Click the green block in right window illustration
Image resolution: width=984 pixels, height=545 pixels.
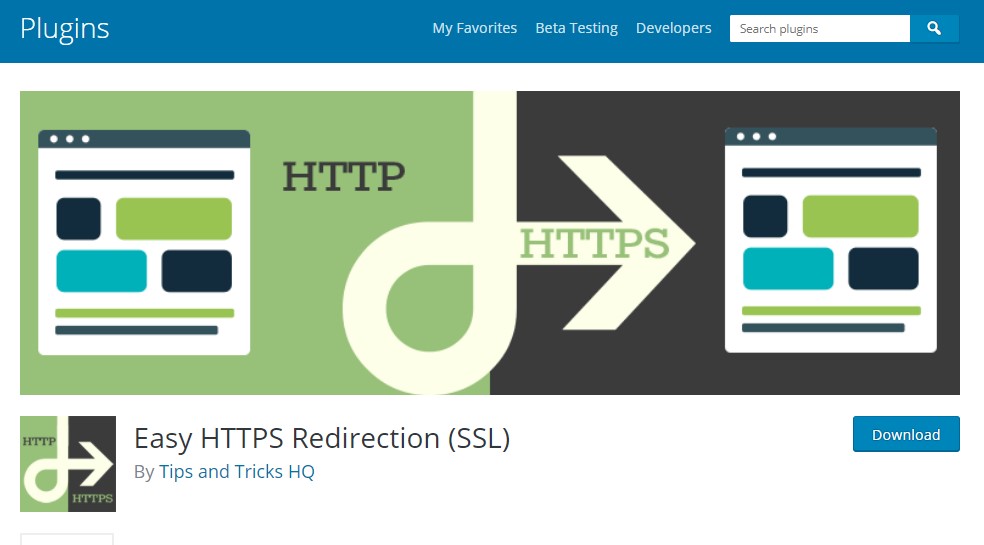tap(860, 217)
